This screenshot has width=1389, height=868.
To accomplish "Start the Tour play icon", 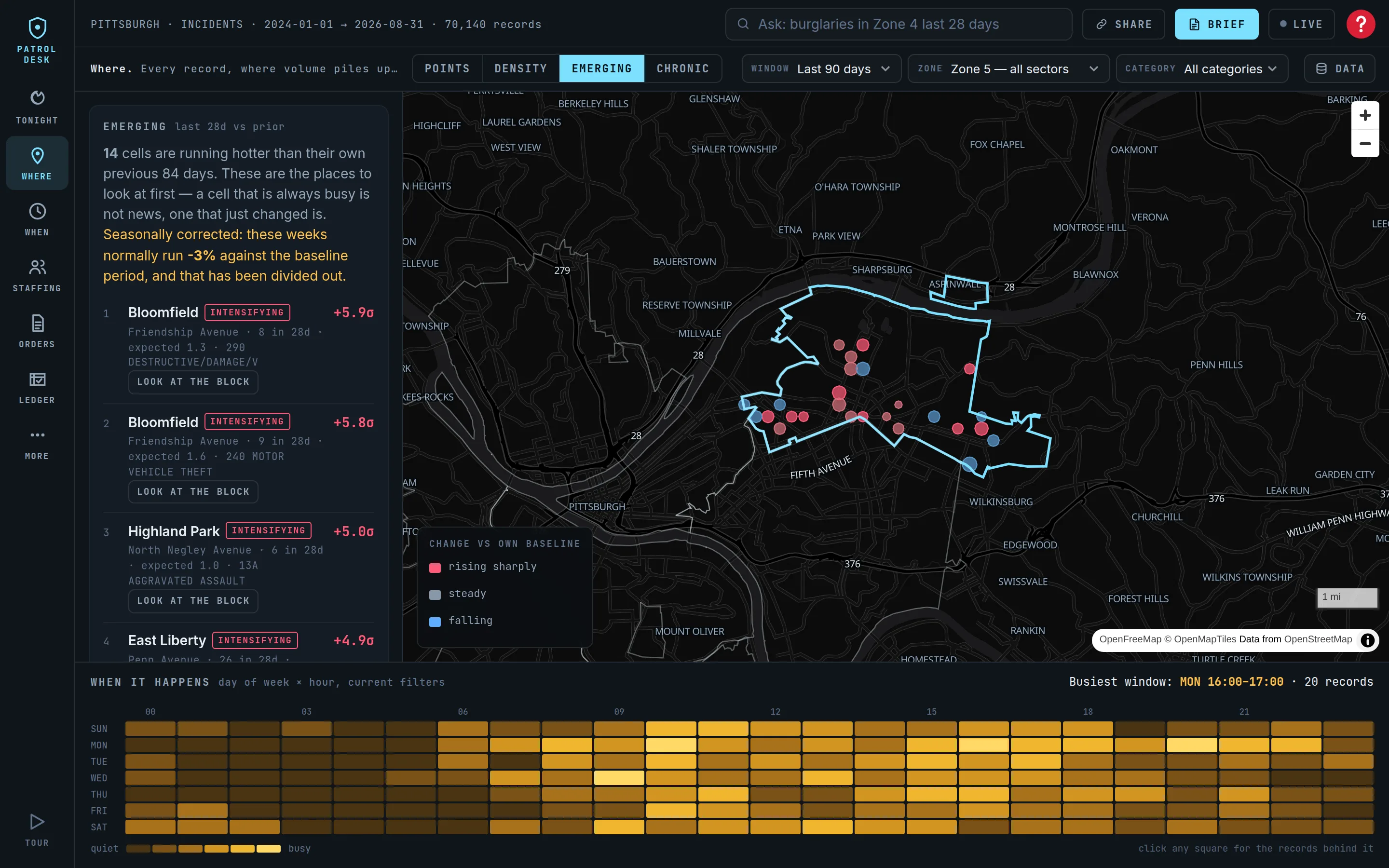I will pyautogui.click(x=37, y=822).
